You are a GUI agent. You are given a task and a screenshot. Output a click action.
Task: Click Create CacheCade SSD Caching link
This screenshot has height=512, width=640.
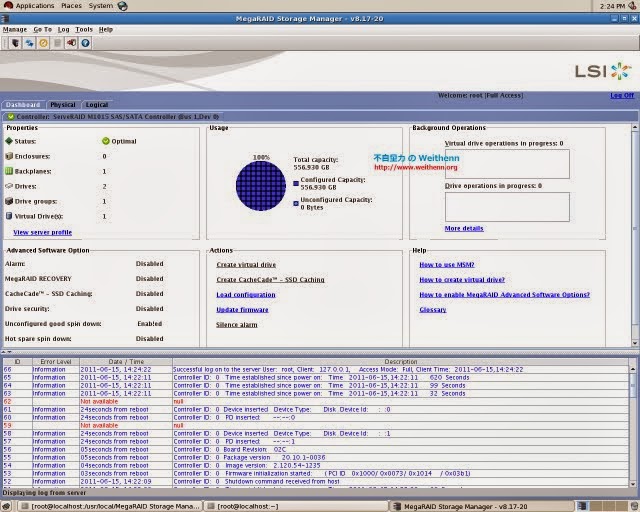(x=270, y=280)
